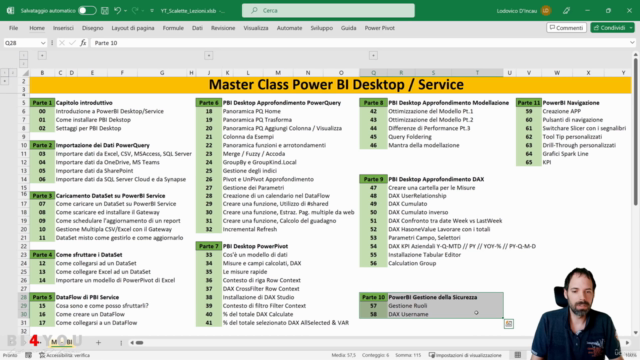Open Customize Quick Access Toolbar menu
This screenshot has width=640, height=360.
pos(151,11)
